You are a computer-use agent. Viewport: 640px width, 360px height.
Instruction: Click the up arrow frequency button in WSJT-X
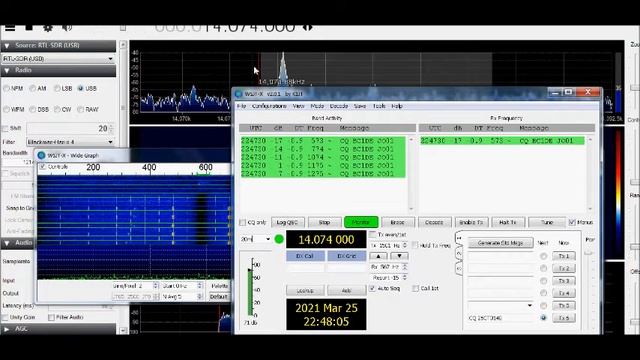[378, 256]
